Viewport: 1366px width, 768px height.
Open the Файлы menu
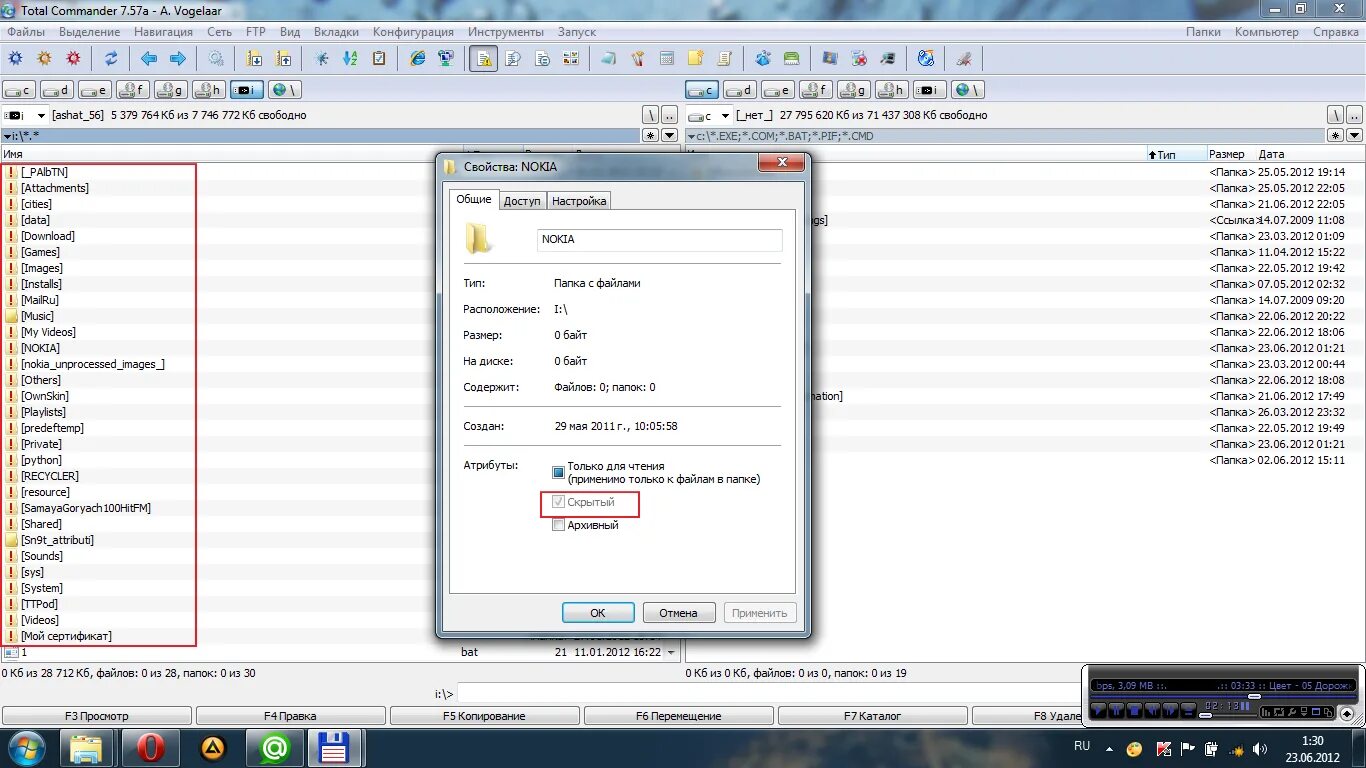26,32
